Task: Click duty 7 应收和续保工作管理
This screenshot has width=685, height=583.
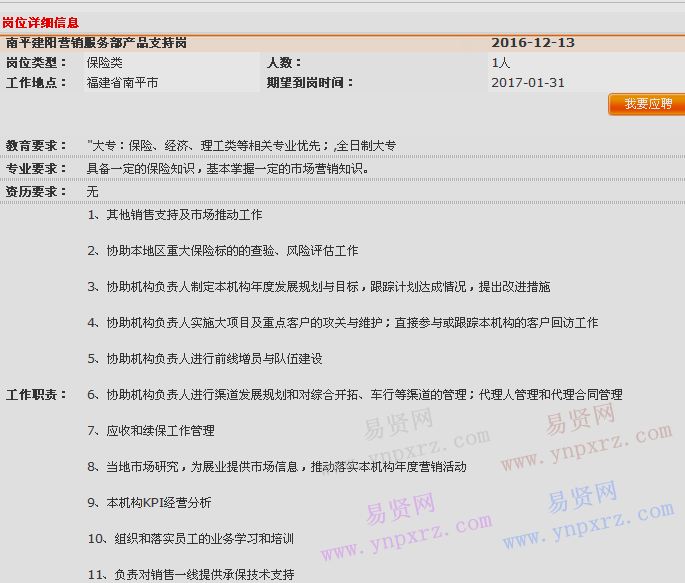Action: (x=151, y=431)
